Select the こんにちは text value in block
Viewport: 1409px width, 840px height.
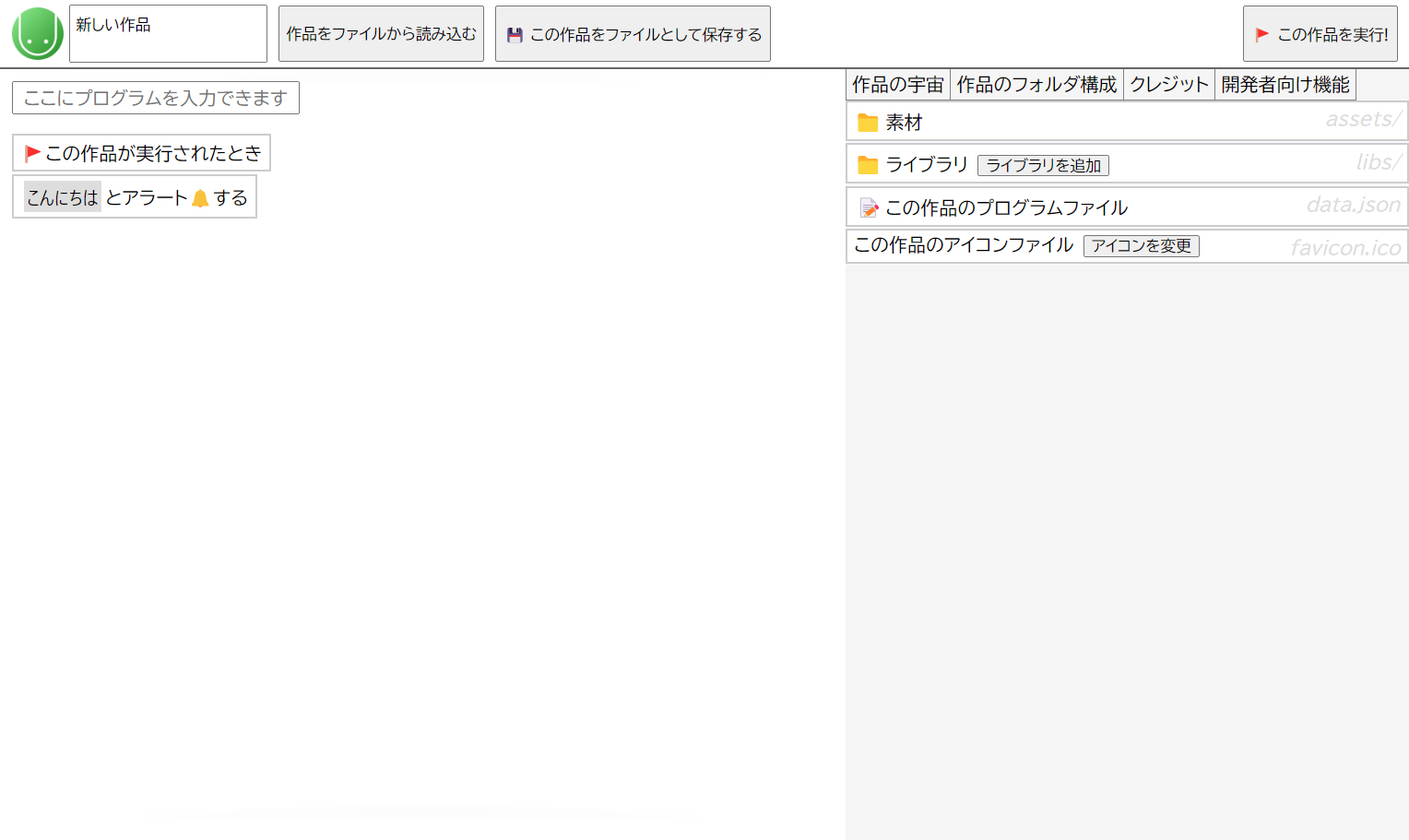(x=62, y=197)
